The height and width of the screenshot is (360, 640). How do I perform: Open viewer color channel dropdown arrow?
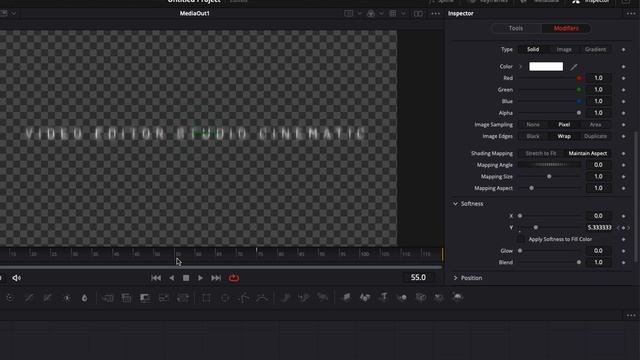pyautogui.click(x=382, y=13)
